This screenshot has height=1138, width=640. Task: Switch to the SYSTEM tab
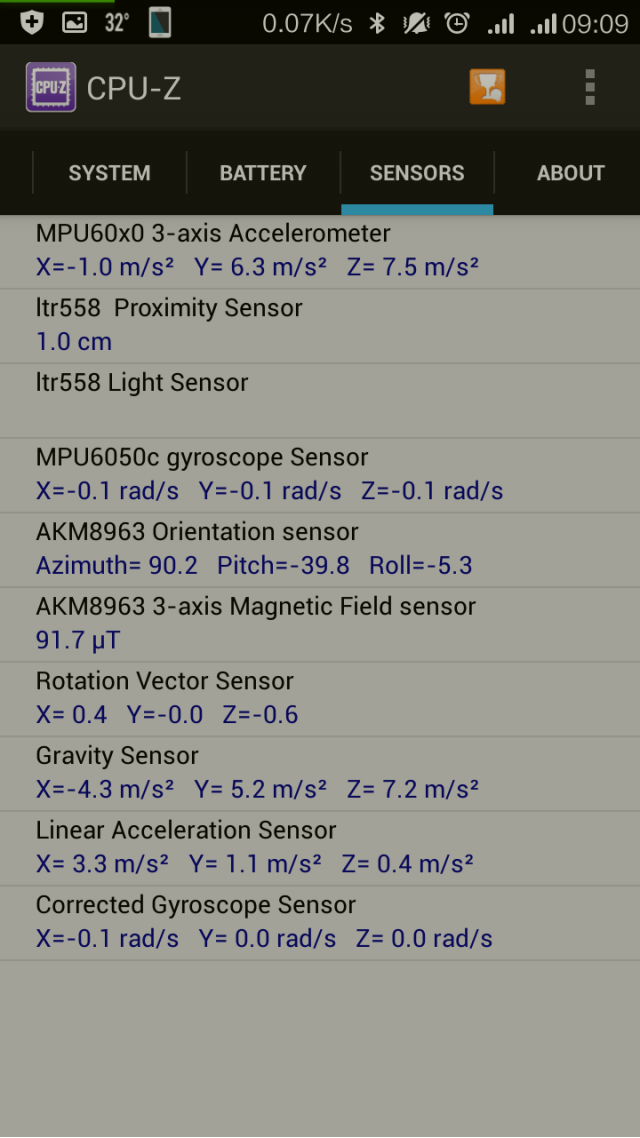pyautogui.click(x=110, y=173)
